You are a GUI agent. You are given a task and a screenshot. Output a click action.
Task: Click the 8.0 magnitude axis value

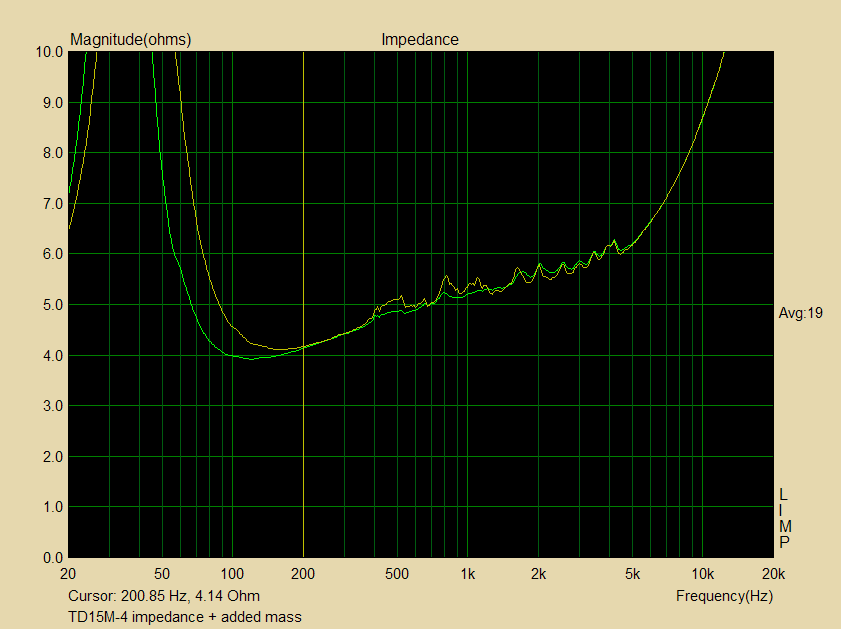pyautogui.click(x=53, y=153)
